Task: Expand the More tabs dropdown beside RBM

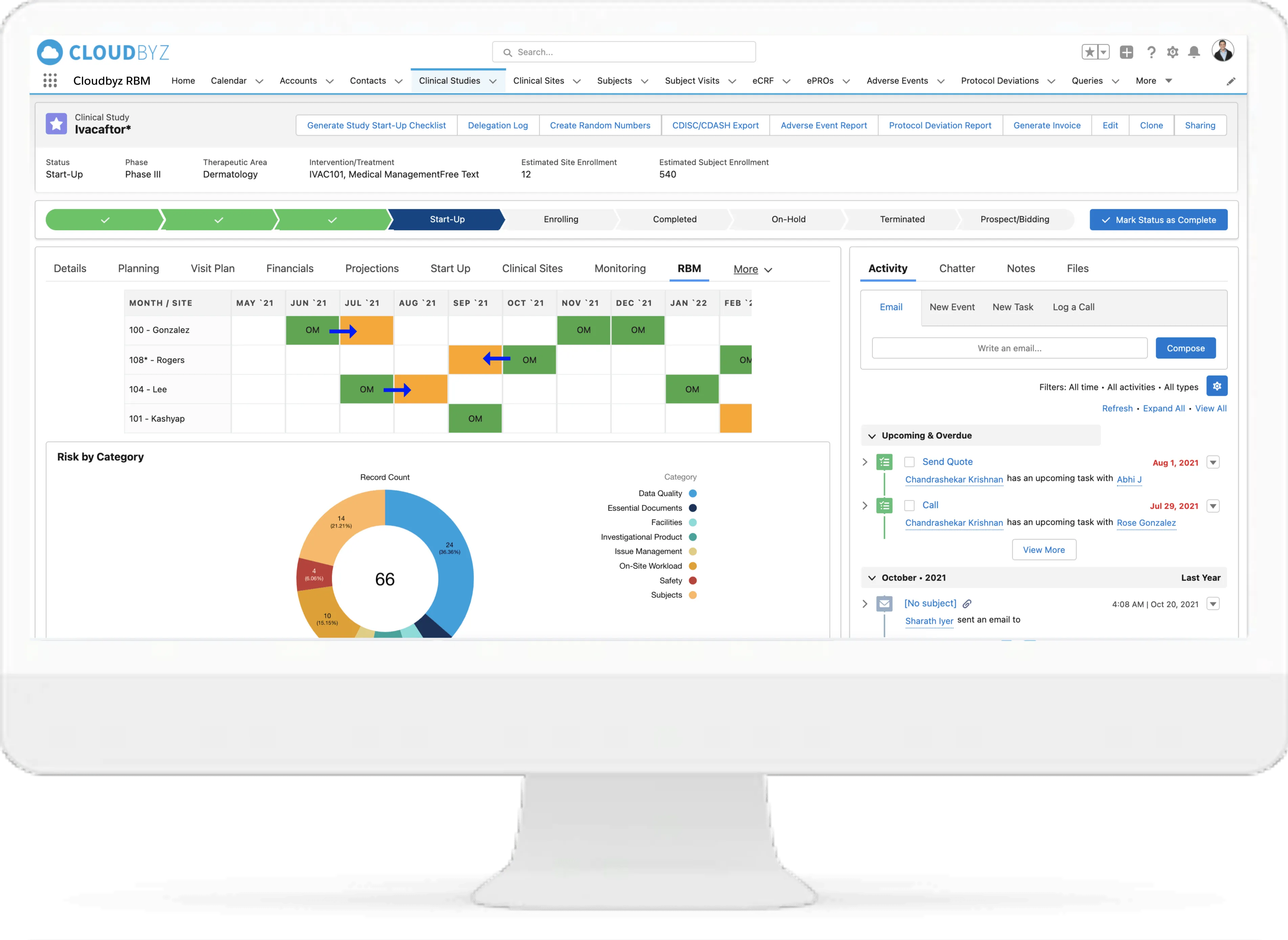Action: [753, 269]
